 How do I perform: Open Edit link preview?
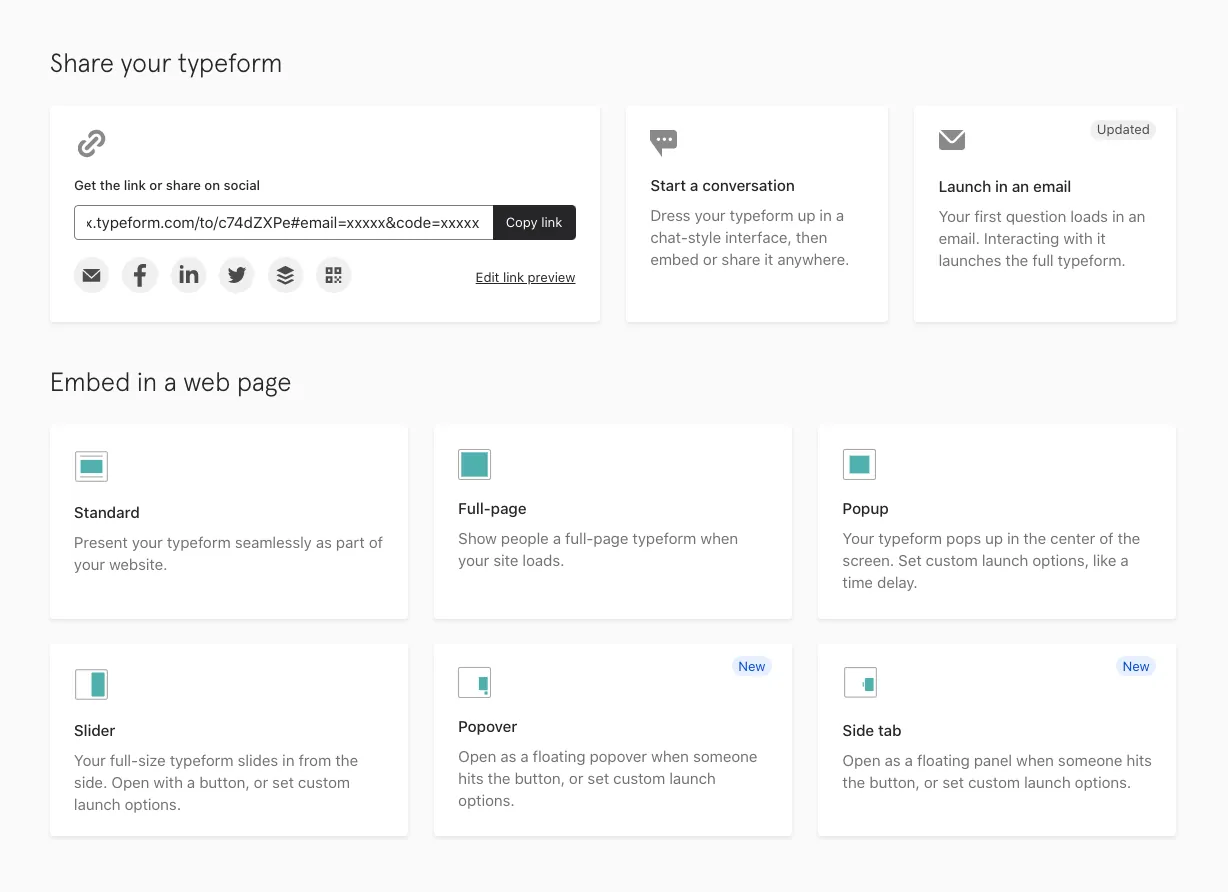pyautogui.click(x=525, y=277)
